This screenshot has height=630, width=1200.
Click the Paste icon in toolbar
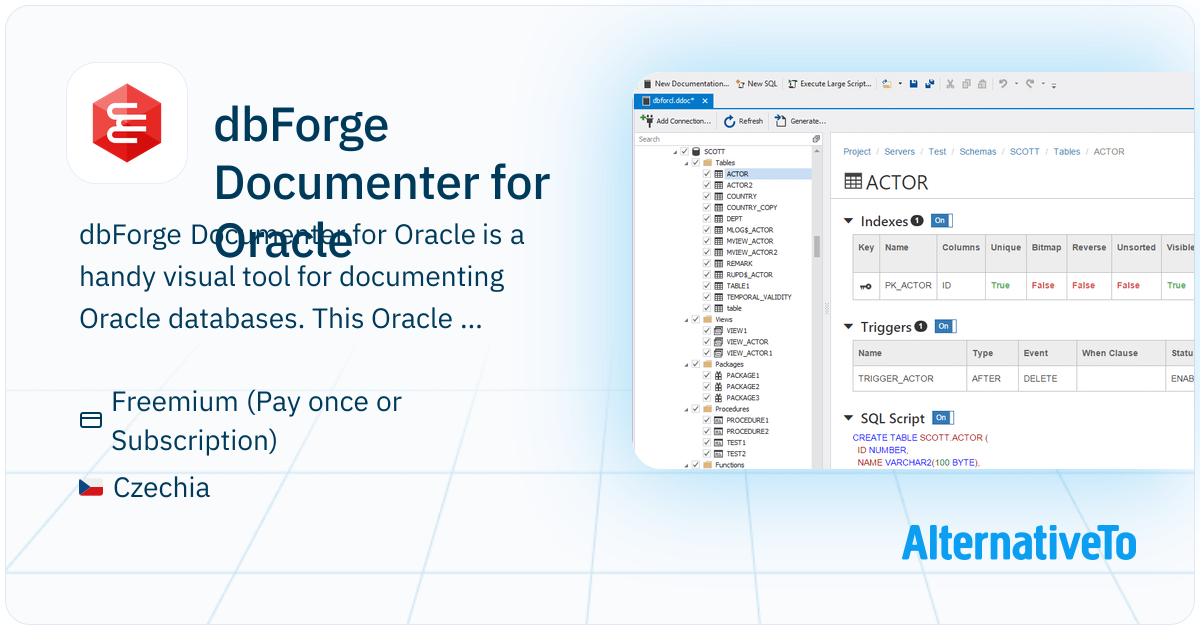983,84
